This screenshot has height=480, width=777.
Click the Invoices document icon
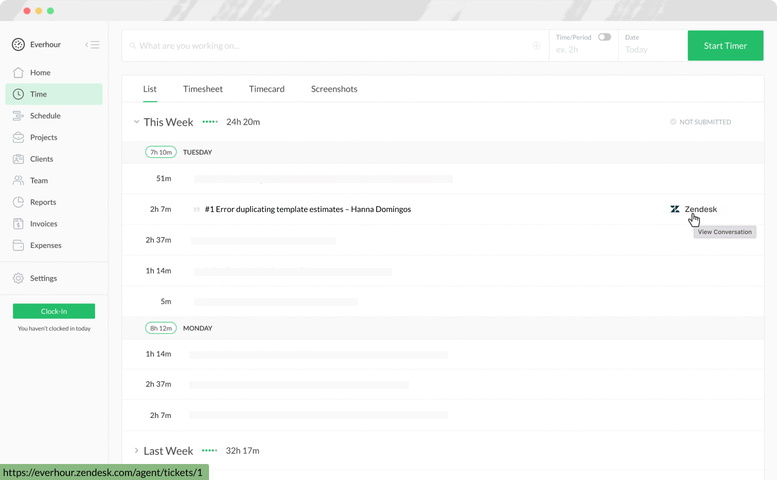pyautogui.click(x=18, y=224)
